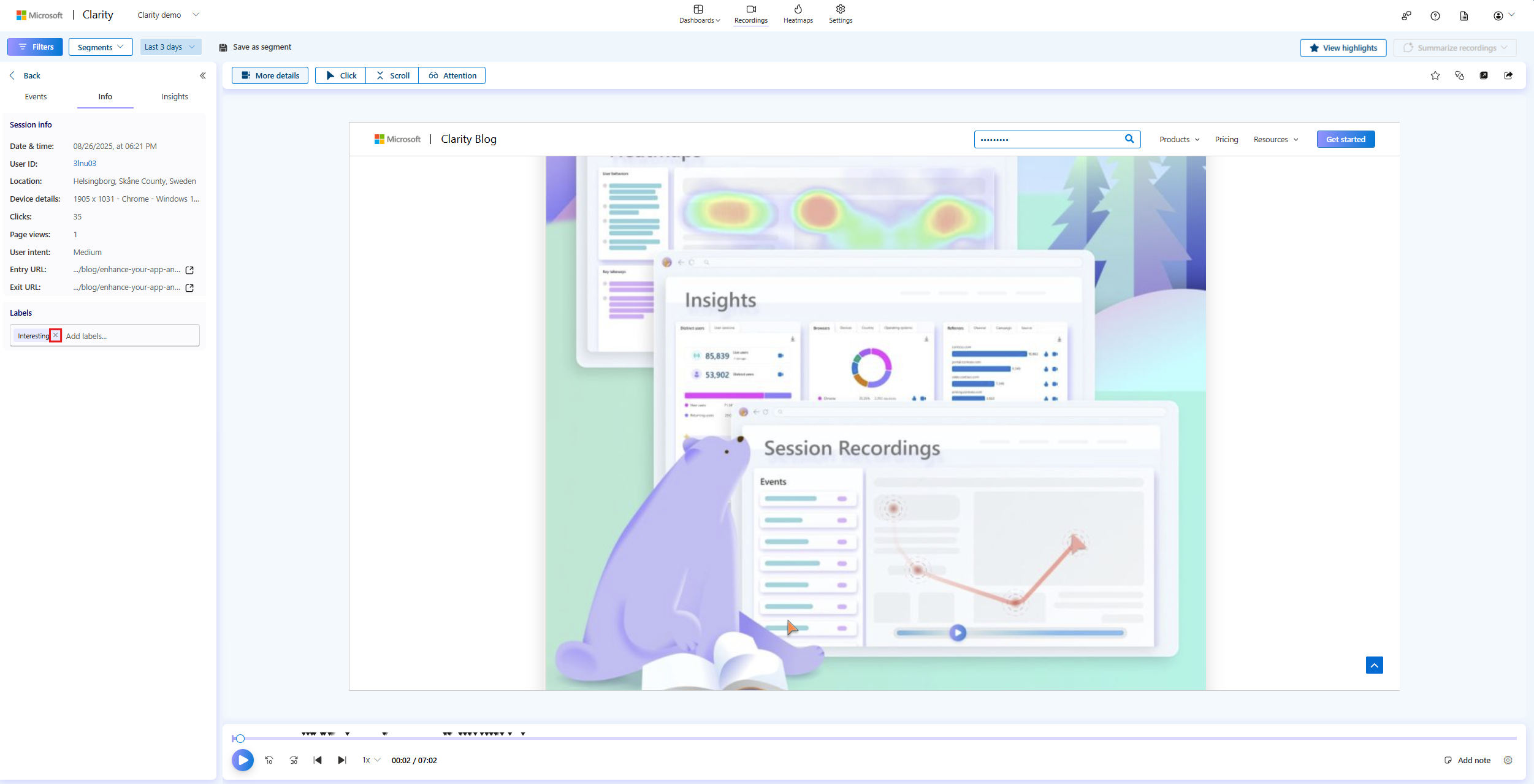Open the Entry URL in new tab
The height and width of the screenshot is (784, 1534).
pyautogui.click(x=189, y=270)
